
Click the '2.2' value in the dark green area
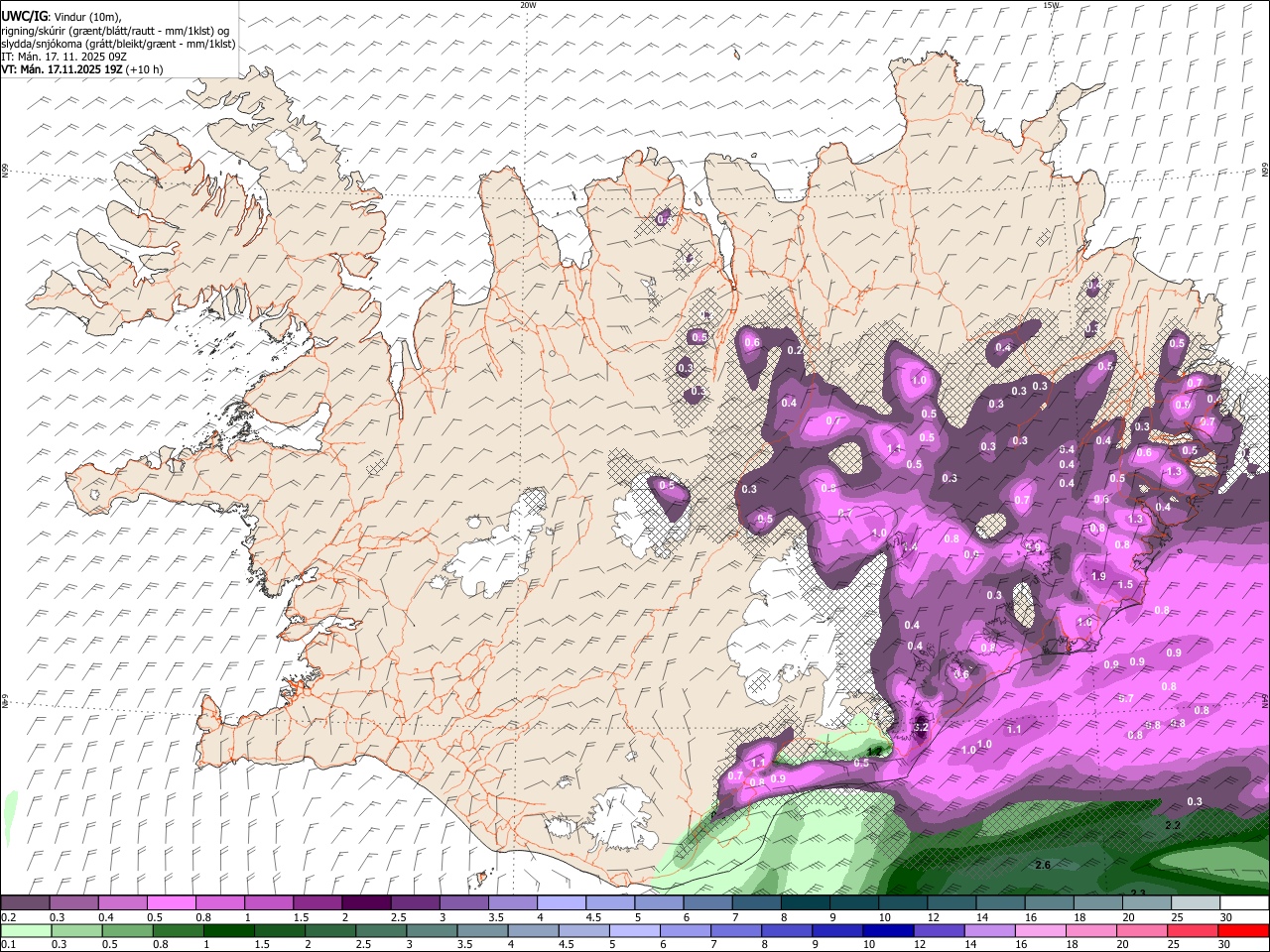[x=1173, y=825]
